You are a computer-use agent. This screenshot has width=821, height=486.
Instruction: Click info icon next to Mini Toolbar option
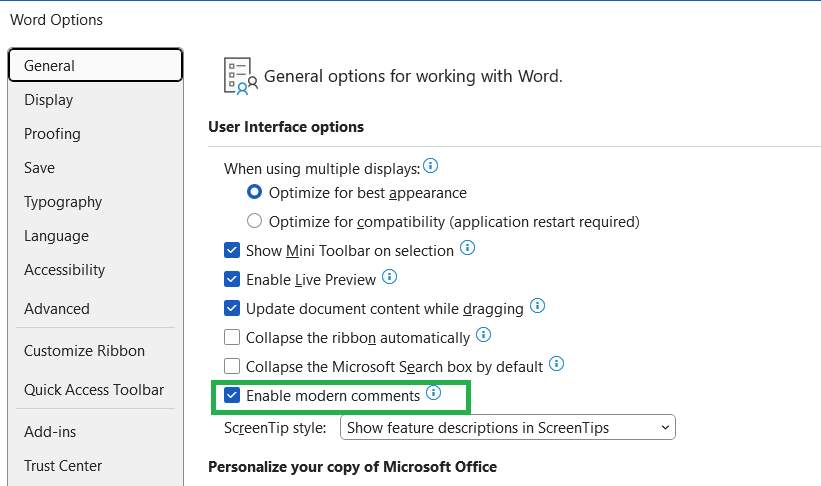click(x=467, y=249)
